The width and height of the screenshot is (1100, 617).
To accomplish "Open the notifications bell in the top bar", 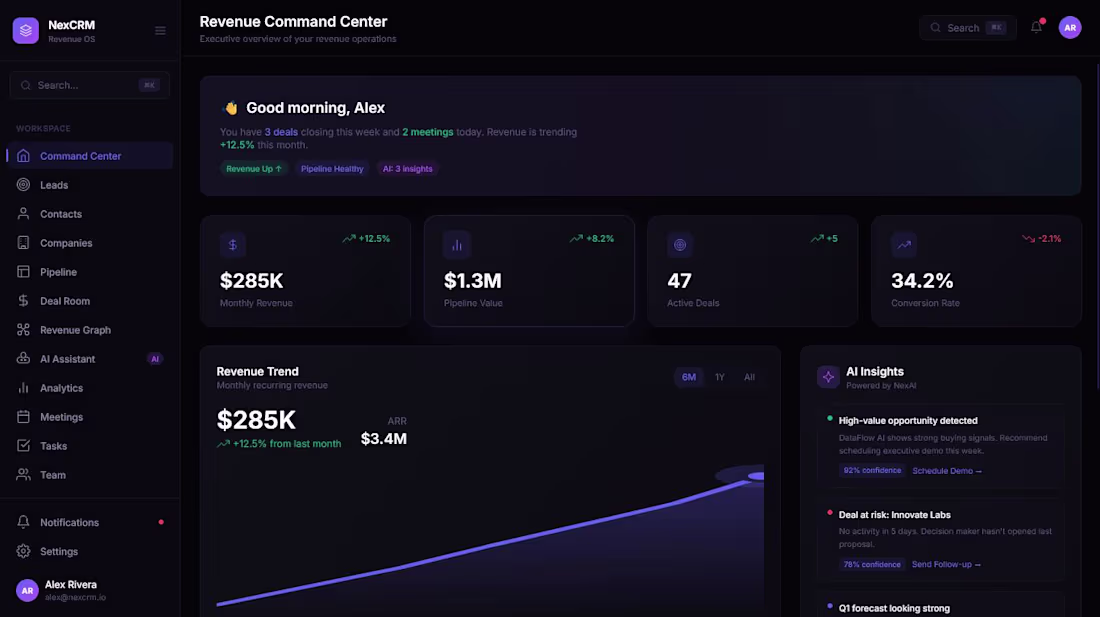I will click(1036, 27).
